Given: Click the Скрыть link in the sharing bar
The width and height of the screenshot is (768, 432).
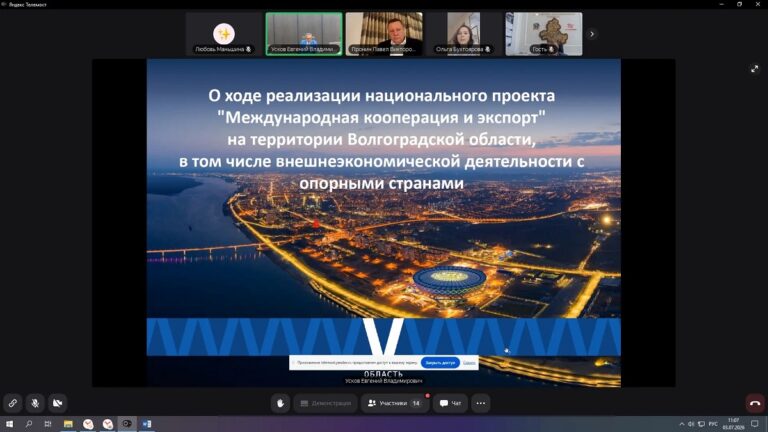Looking at the screenshot, I should 469,363.
